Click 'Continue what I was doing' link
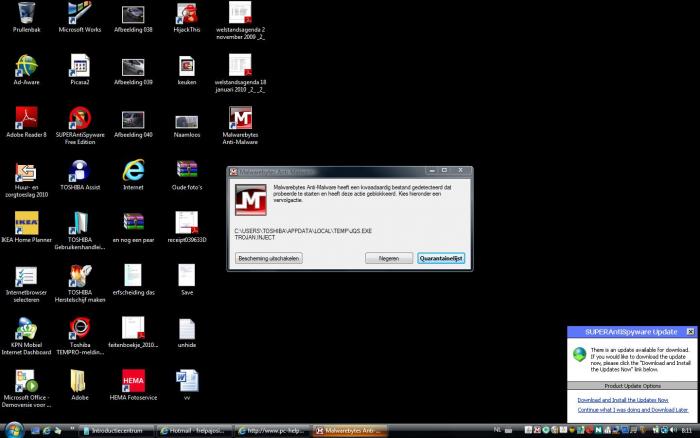The height and width of the screenshot is (438, 700). point(633,410)
